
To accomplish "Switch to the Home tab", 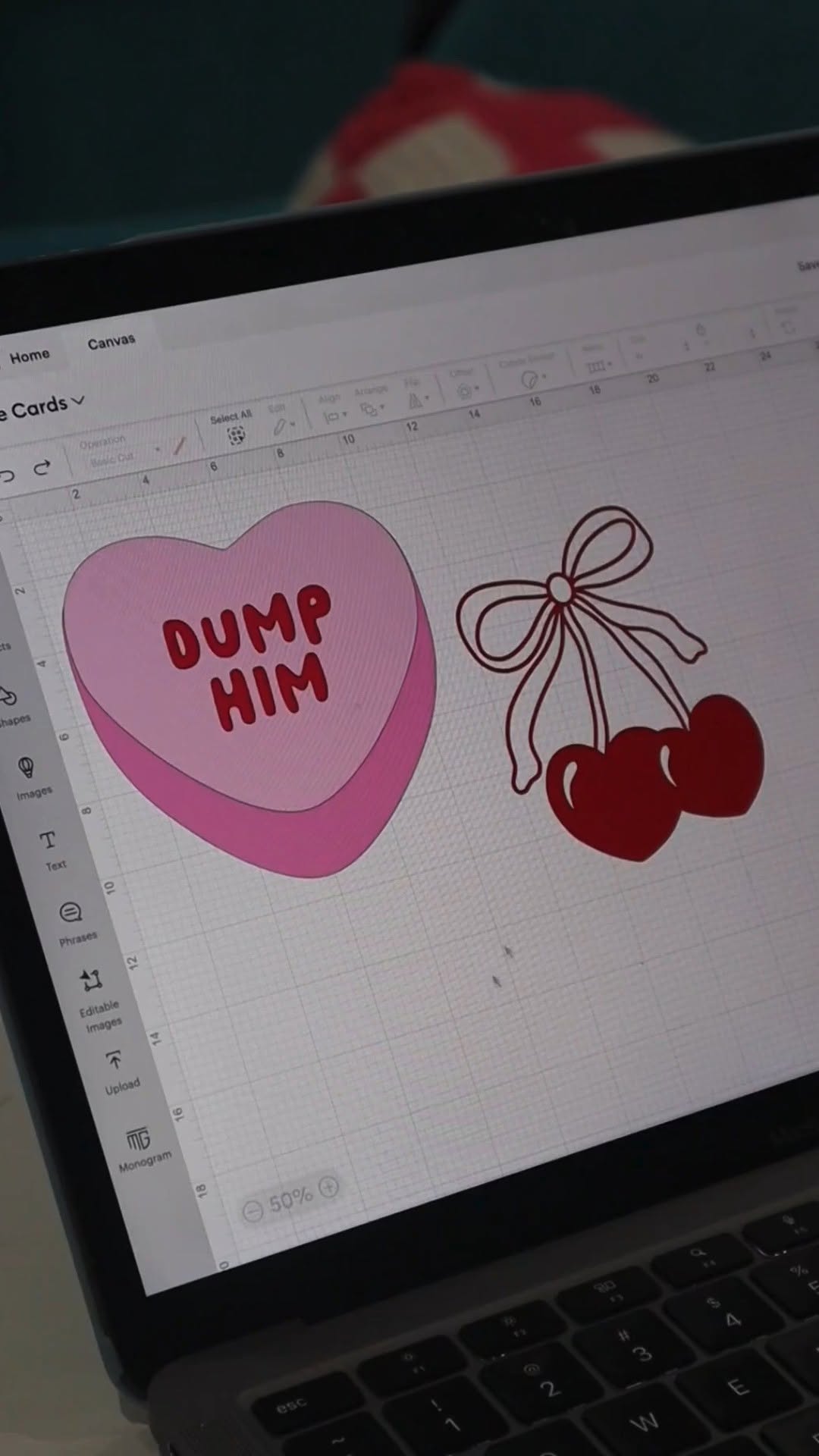I will [x=30, y=356].
